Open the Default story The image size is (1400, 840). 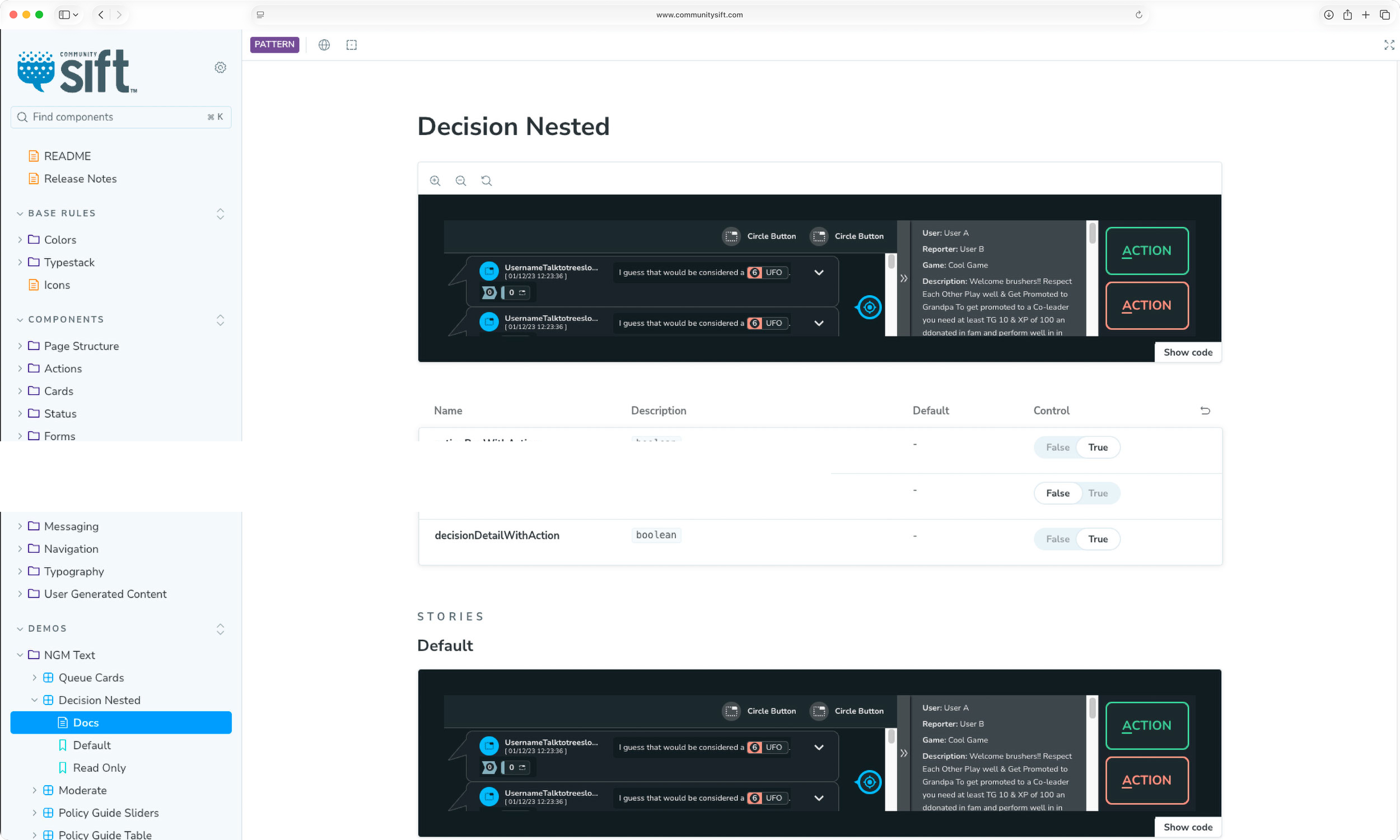pos(91,745)
